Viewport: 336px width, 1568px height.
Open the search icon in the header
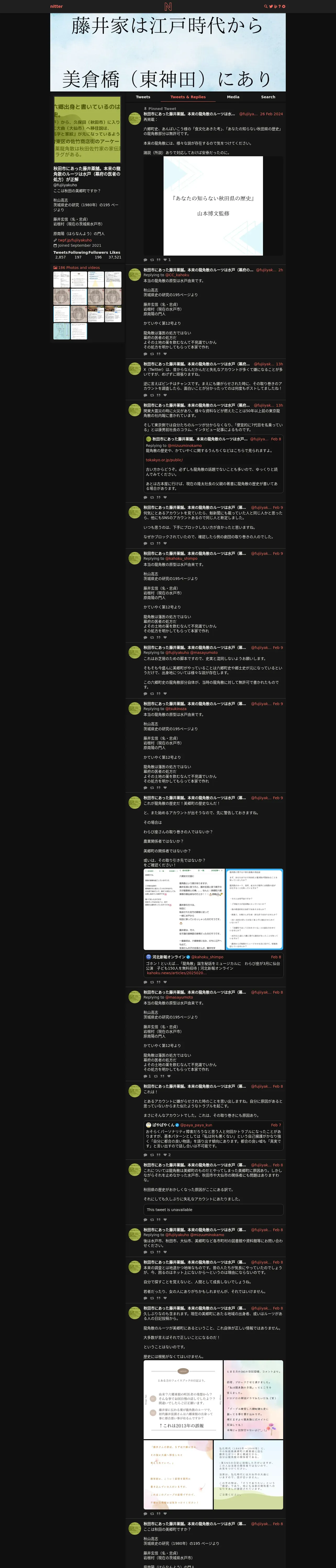pyautogui.click(x=265, y=6)
